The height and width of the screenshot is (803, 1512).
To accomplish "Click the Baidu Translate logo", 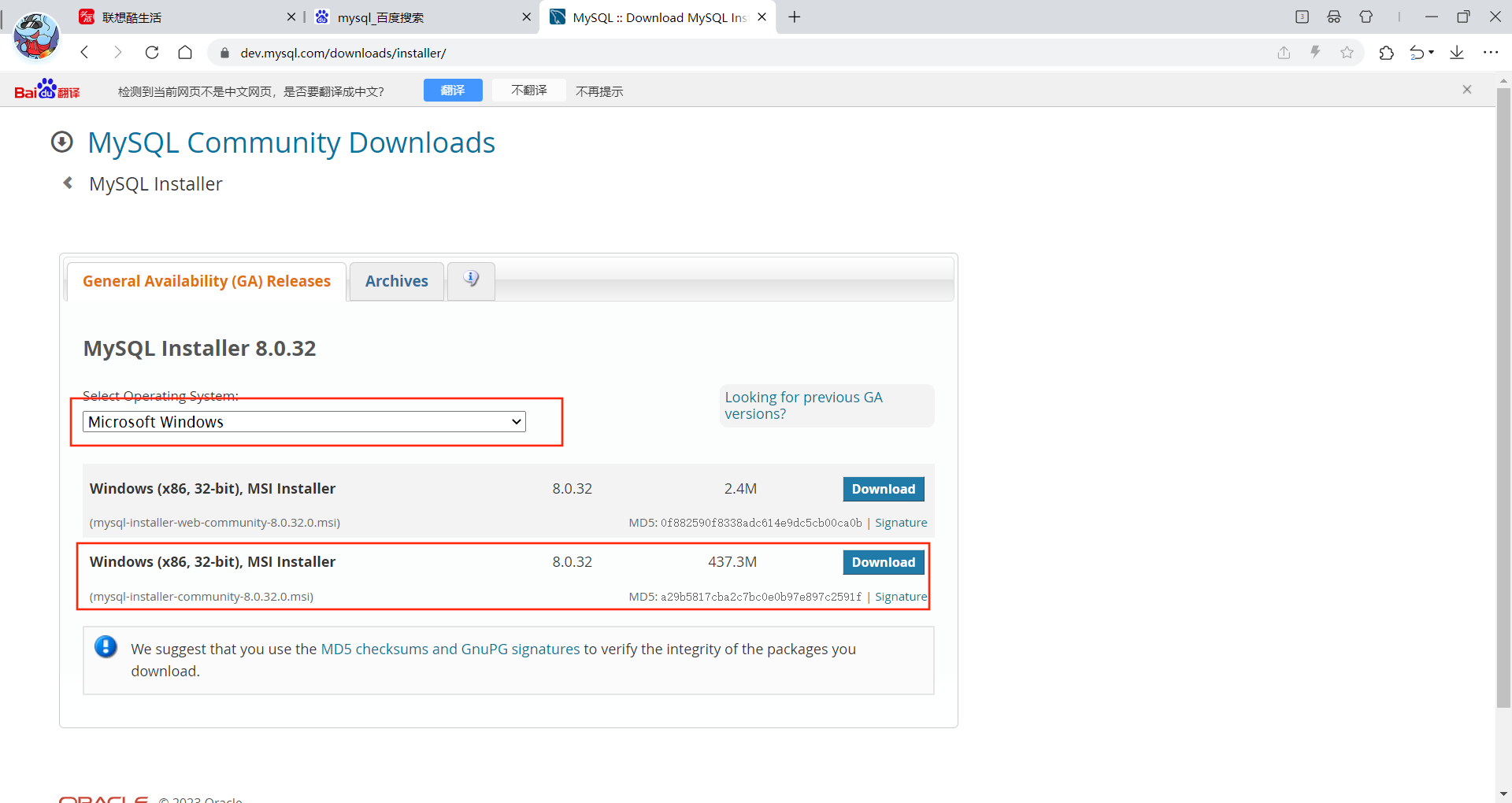I will pyautogui.click(x=46, y=90).
